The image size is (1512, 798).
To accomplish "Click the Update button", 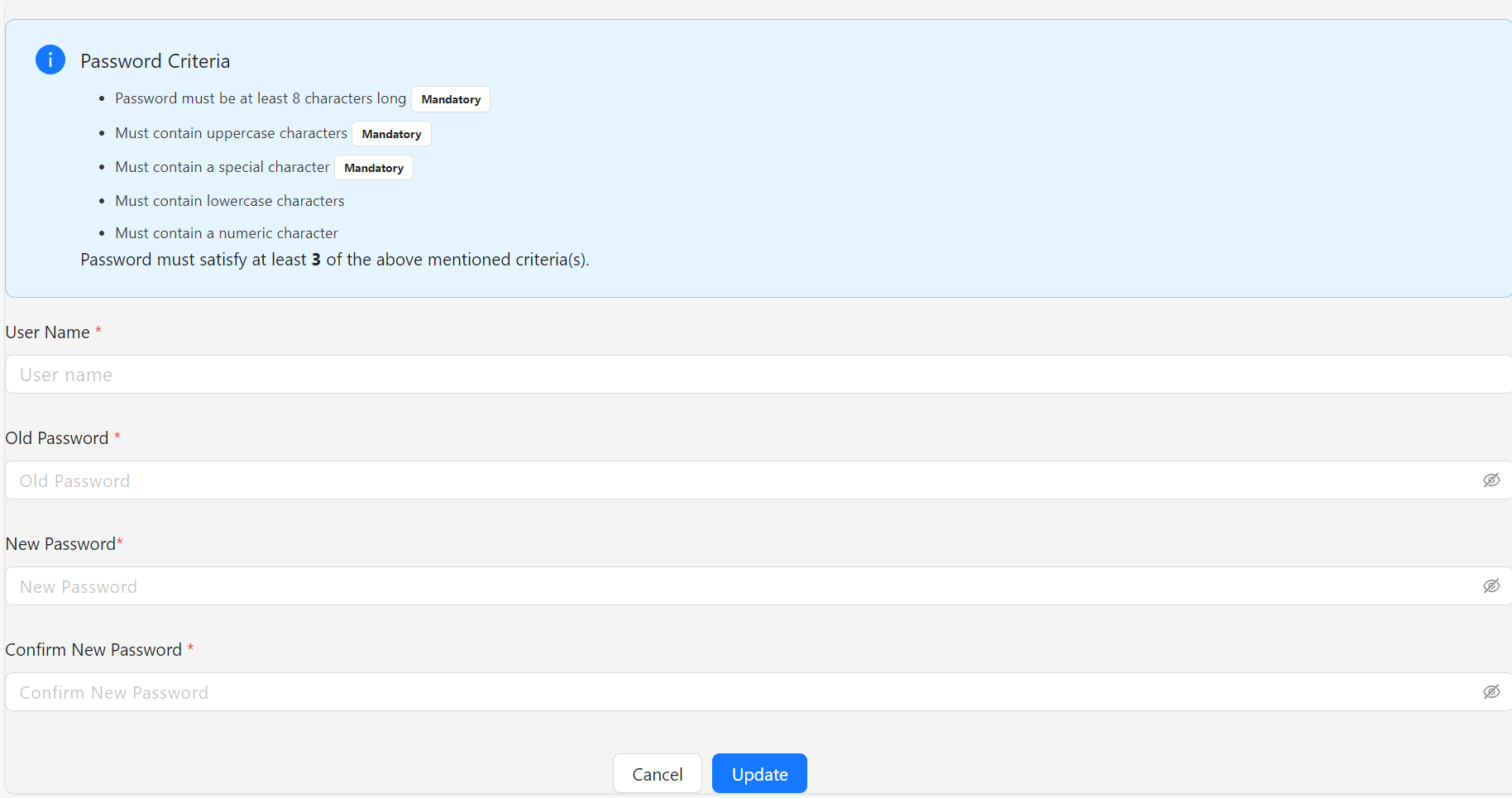I will point(759,773).
